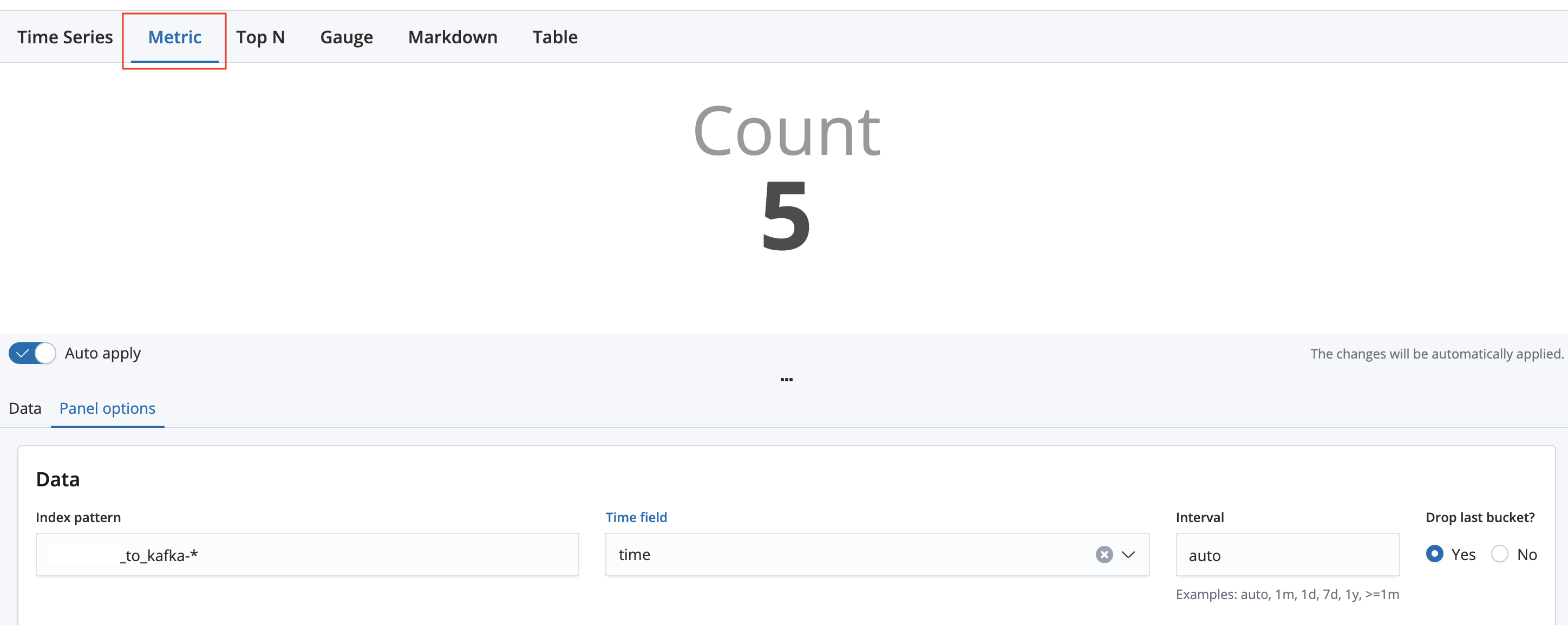The height and width of the screenshot is (625, 1568).
Task: Click the Time field label
Action: tap(636, 517)
